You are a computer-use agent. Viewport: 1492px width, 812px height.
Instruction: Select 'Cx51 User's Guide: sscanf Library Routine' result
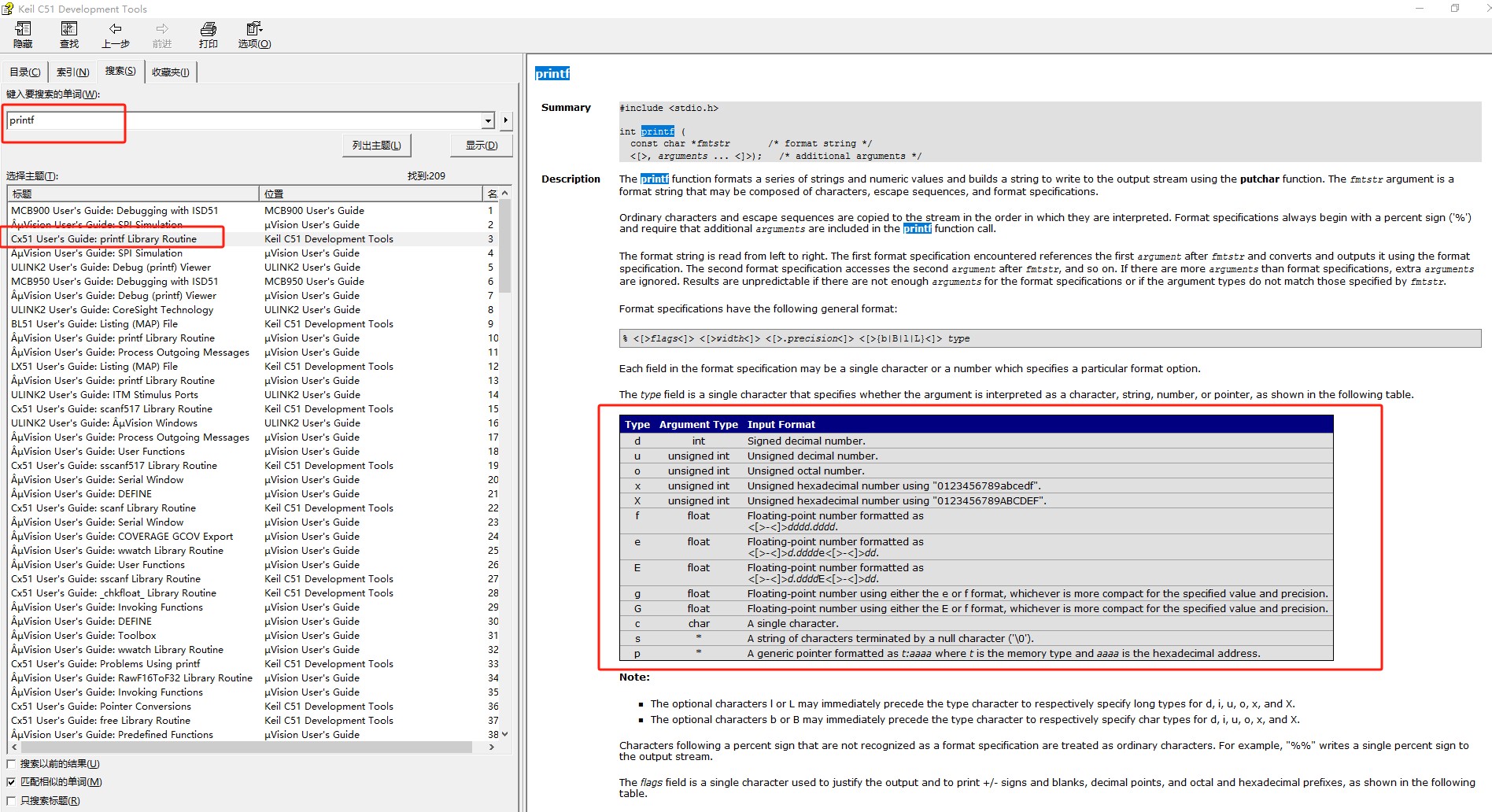click(x=105, y=579)
